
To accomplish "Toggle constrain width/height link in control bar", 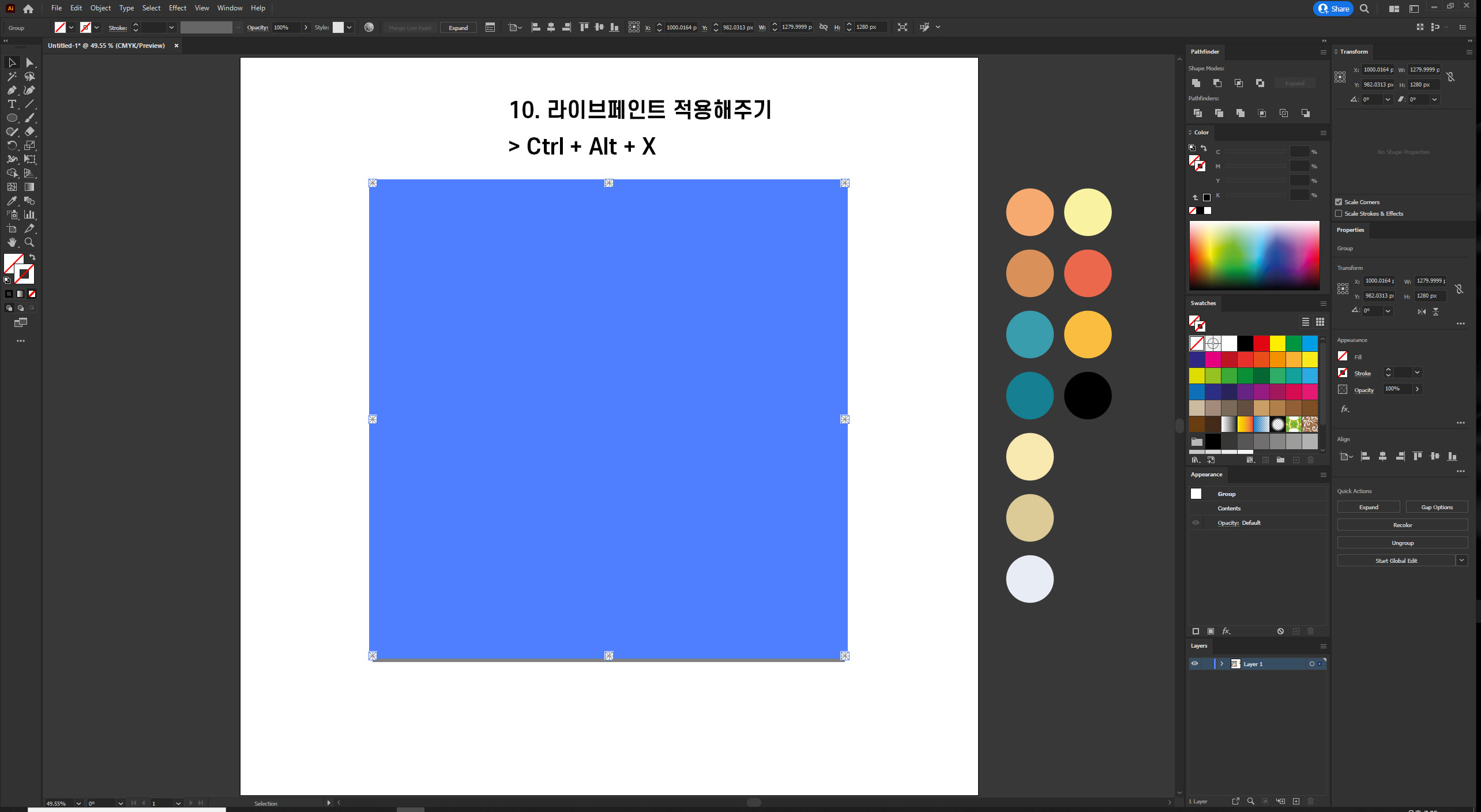I will click(x=824, y=27).
